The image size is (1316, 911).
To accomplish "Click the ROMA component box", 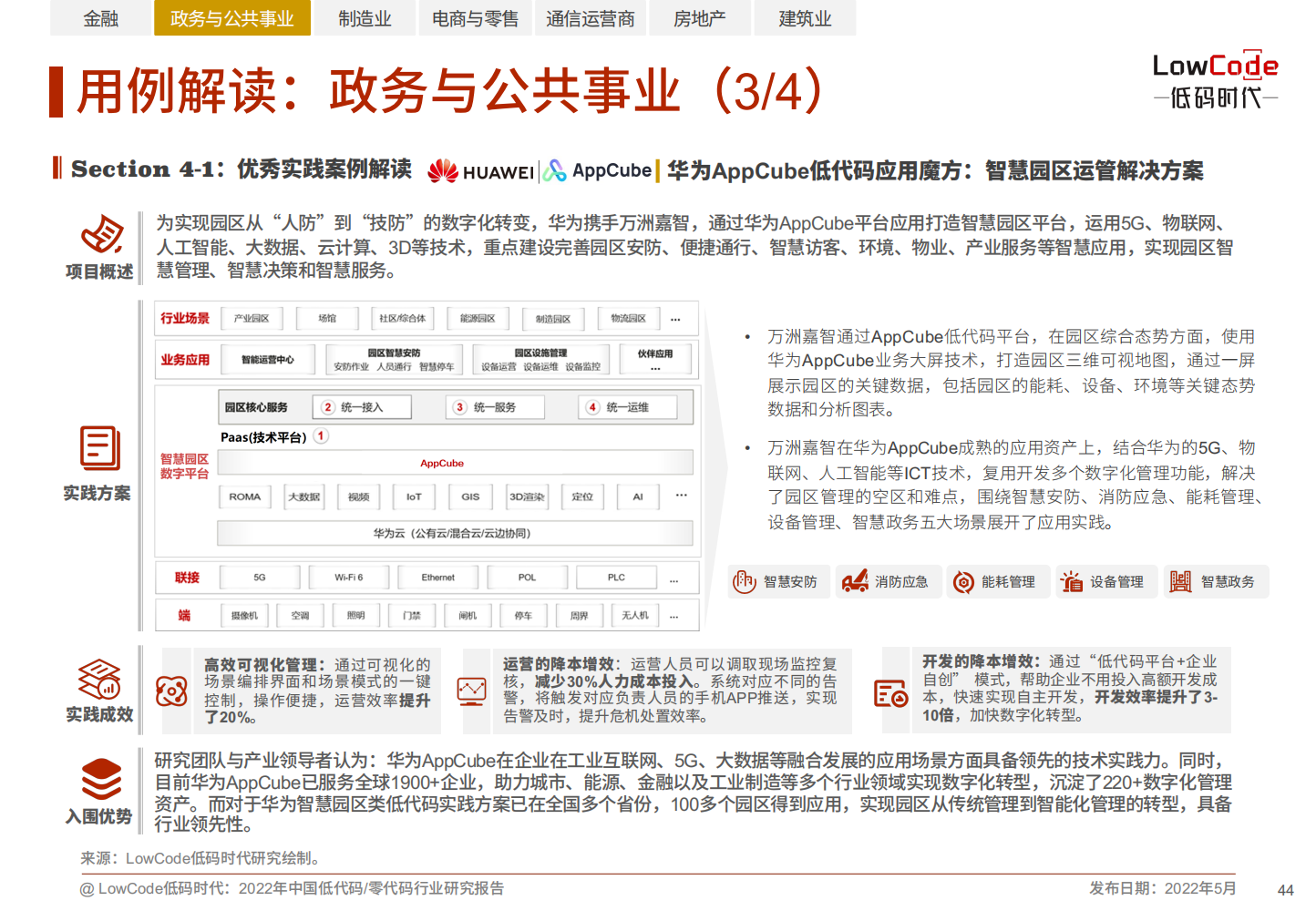I will [x=245, y=496].
